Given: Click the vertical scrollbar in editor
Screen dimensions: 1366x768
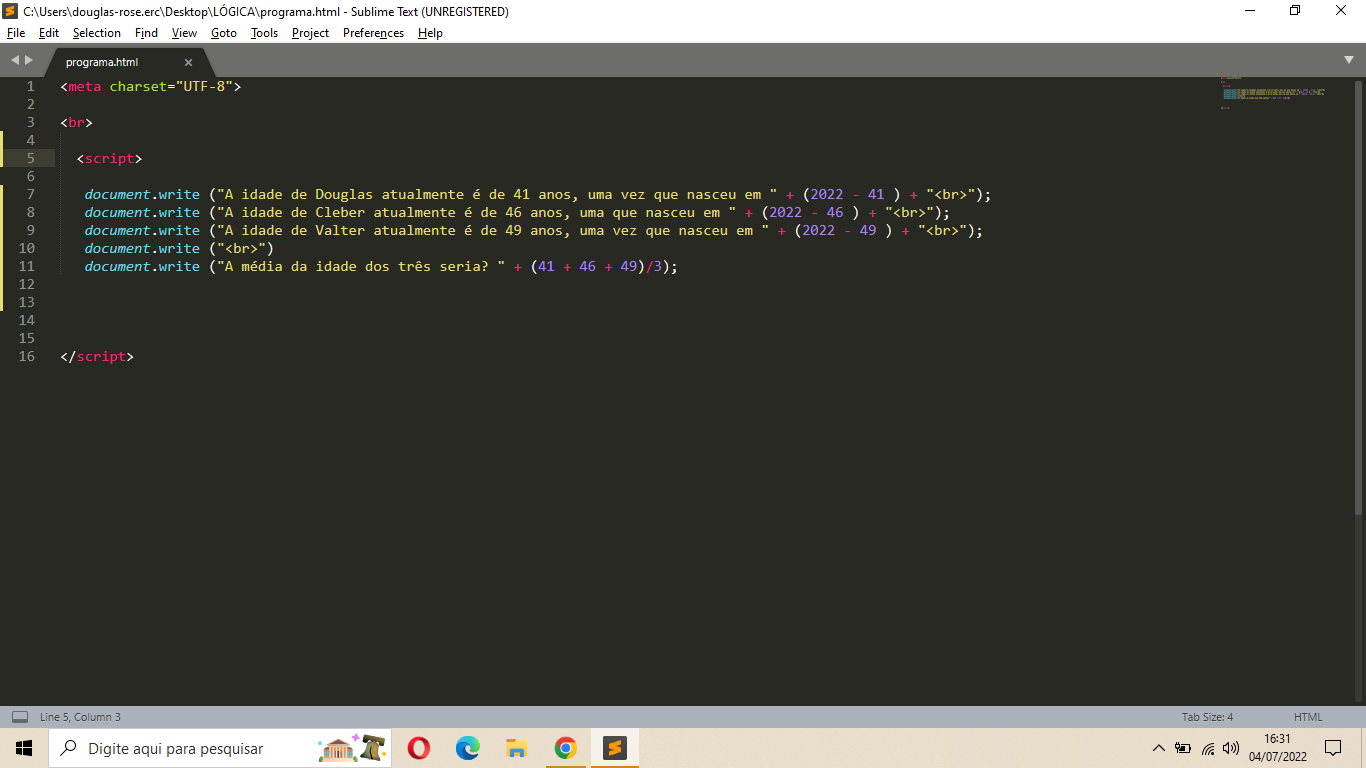Looking at the screenshot, I should coord(1358,300).
